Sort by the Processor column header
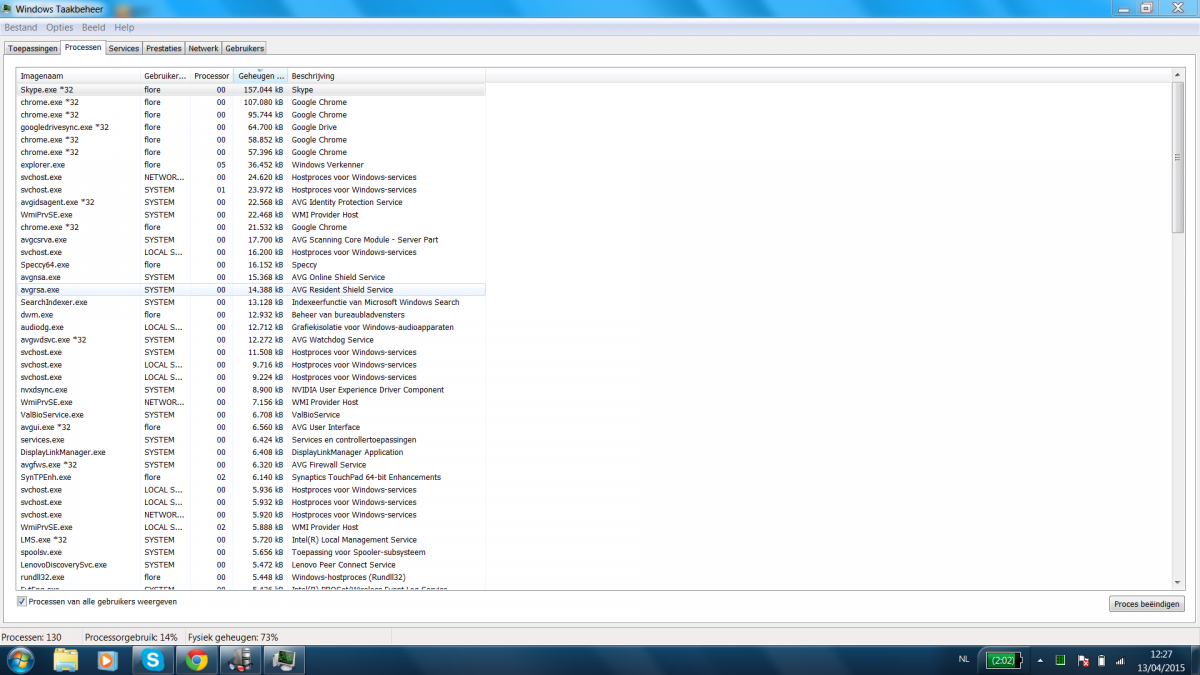 coord(212,76)
